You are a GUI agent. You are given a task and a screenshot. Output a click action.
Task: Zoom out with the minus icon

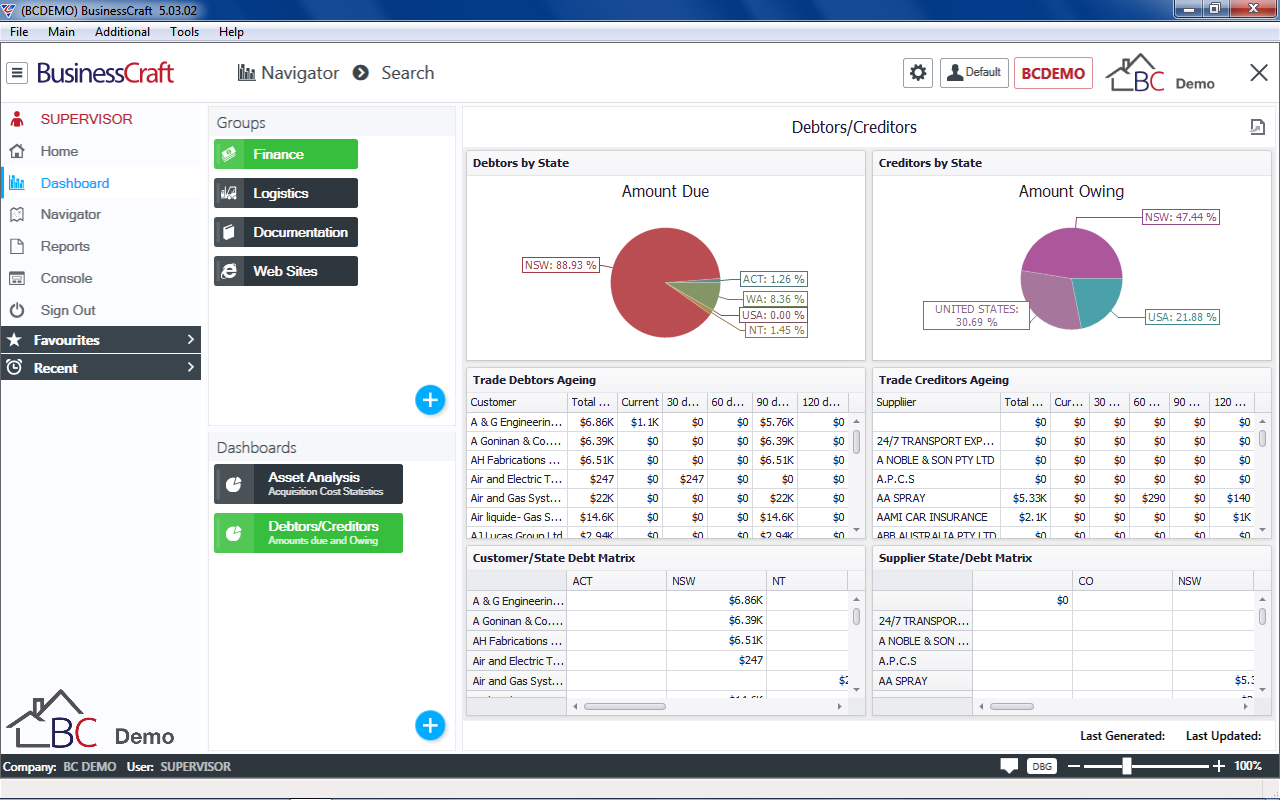click(1075, 766)
